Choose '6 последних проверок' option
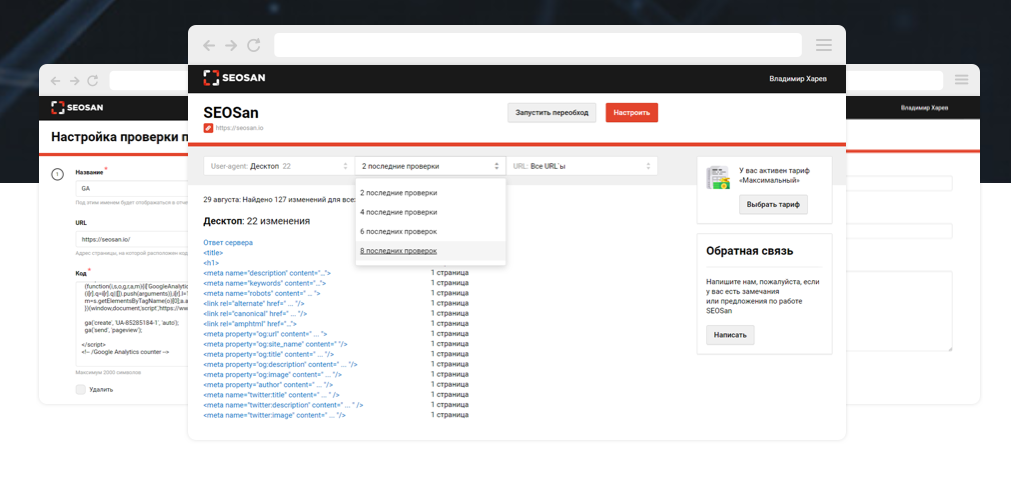 click(x=430, y=231)
